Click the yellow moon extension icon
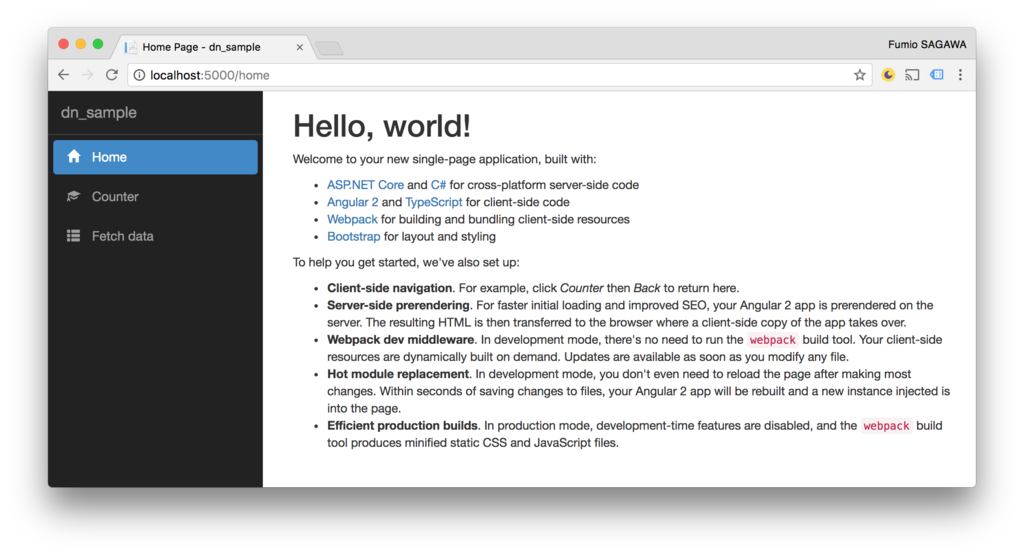This screenshot has height=556, width=1024. [x=888, y=75]
